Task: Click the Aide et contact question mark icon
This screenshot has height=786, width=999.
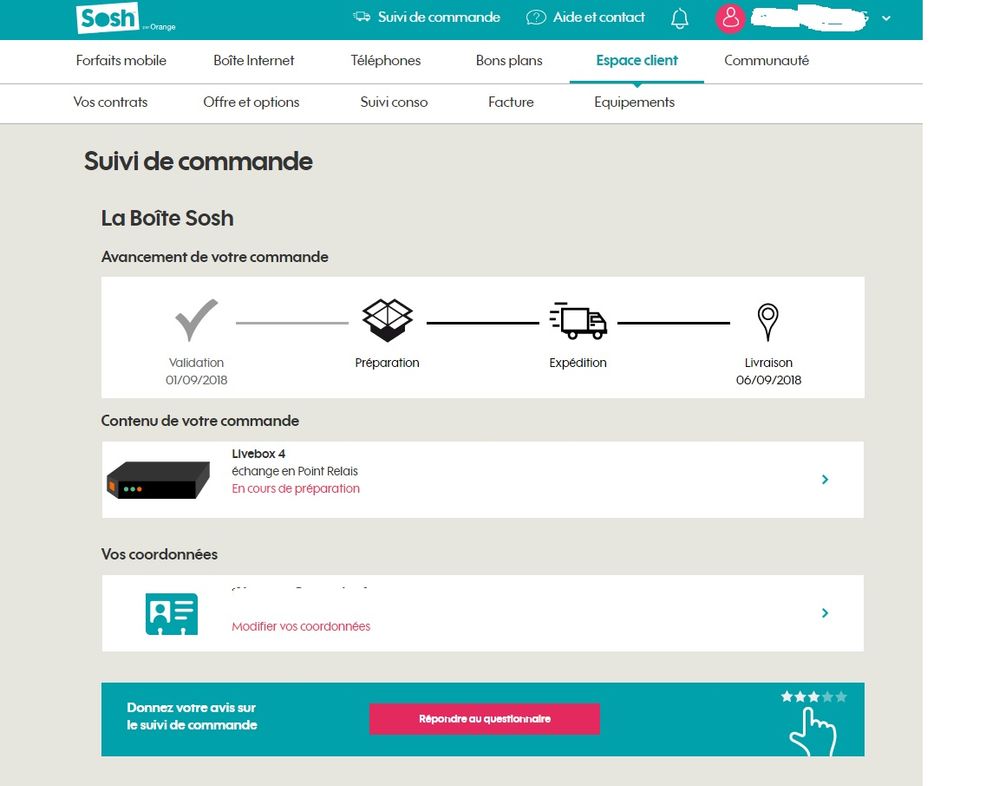Action: (x=535, y=17)
